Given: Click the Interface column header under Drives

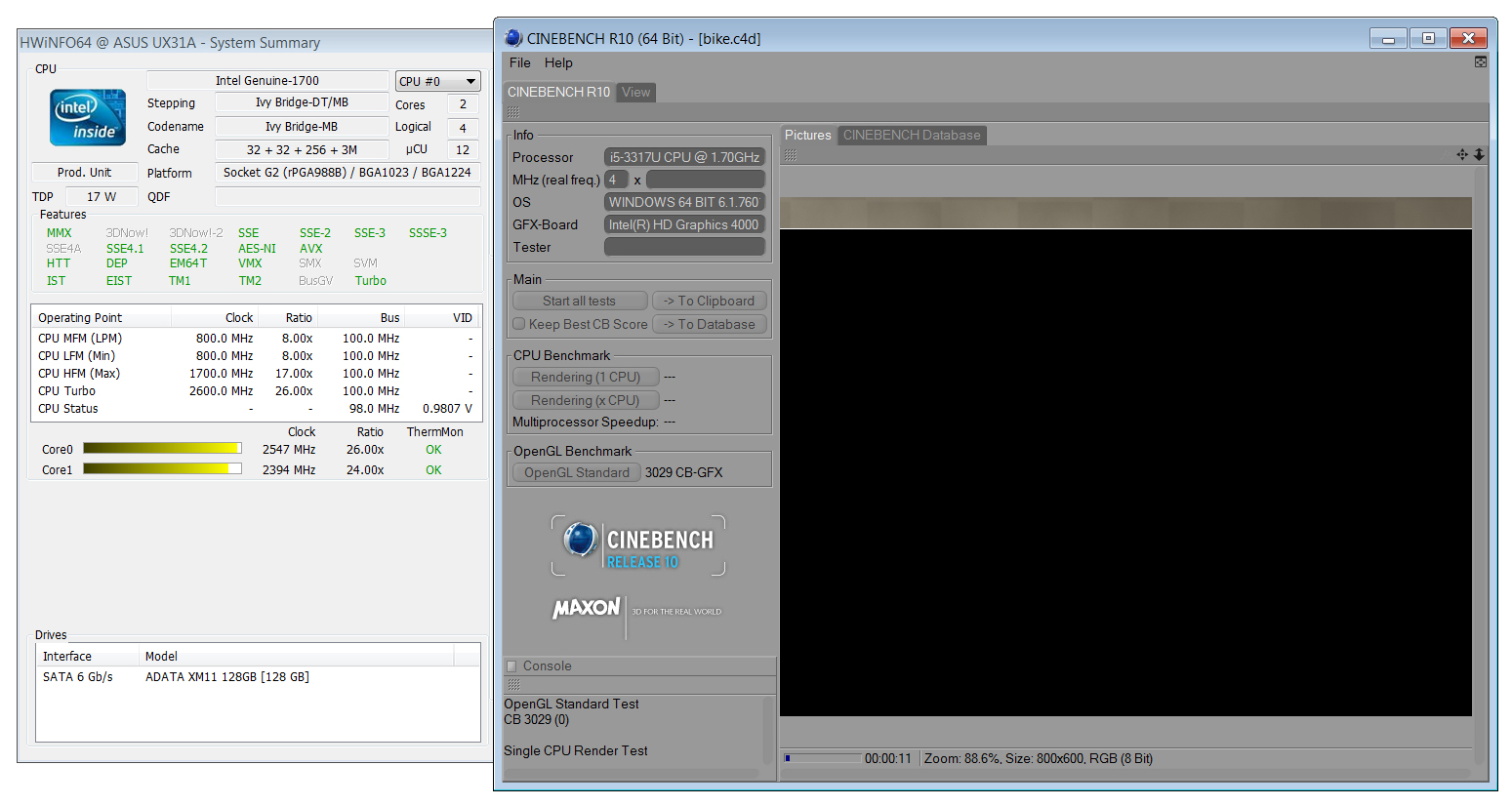Looking at the screenshot, I should [87, 656].
